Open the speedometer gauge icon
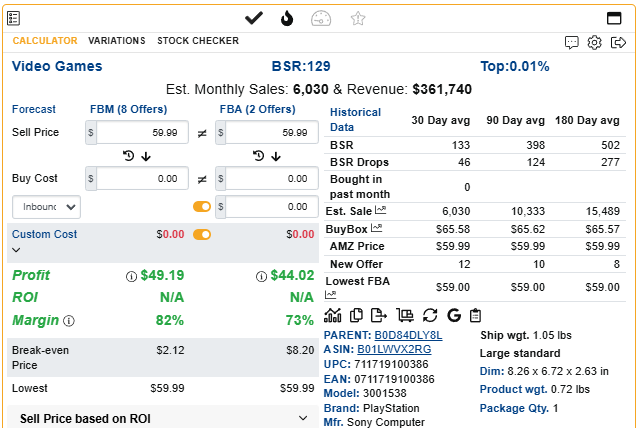This screenshot has height=428, width=638. (x=321, y=18)
